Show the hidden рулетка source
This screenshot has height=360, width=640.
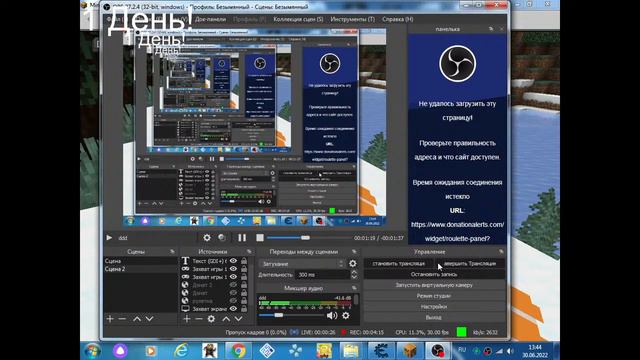tap(233, 300)
